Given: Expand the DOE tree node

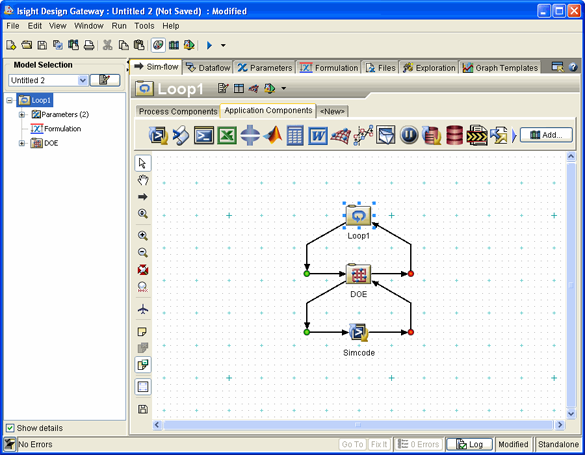Looking at the screenshot, I should click(22, 143).
